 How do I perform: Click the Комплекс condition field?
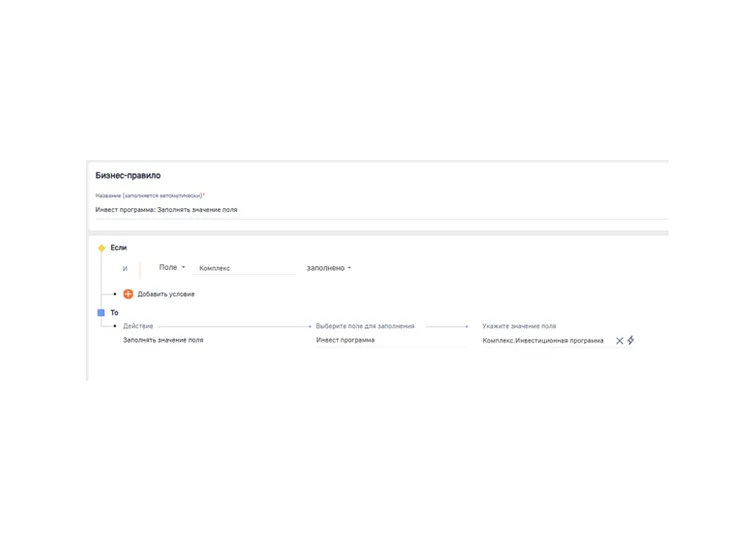click(245, 268)
